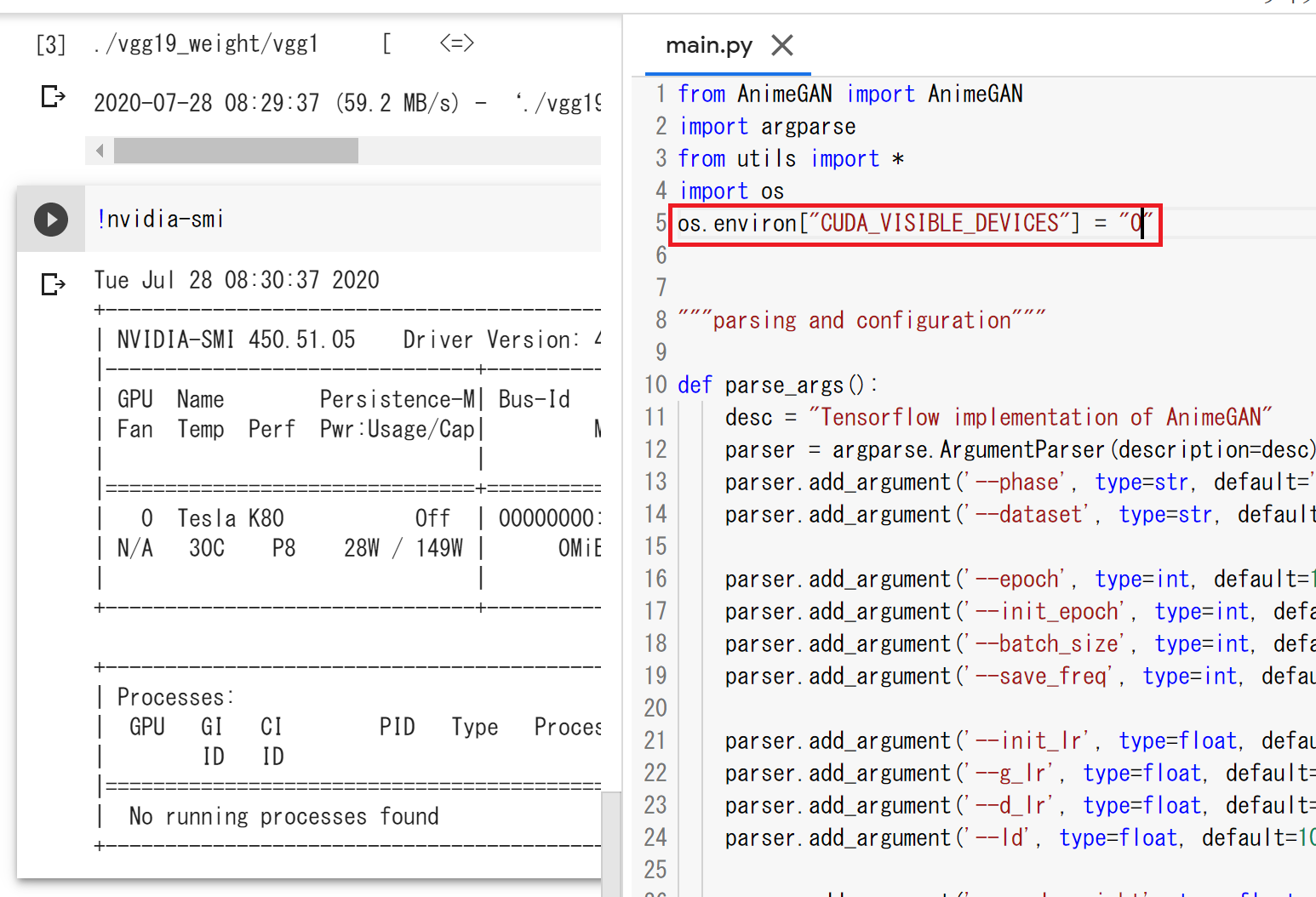Click the <=> symbol in the wget output
Screen dimensions: 1316x897
456,43
